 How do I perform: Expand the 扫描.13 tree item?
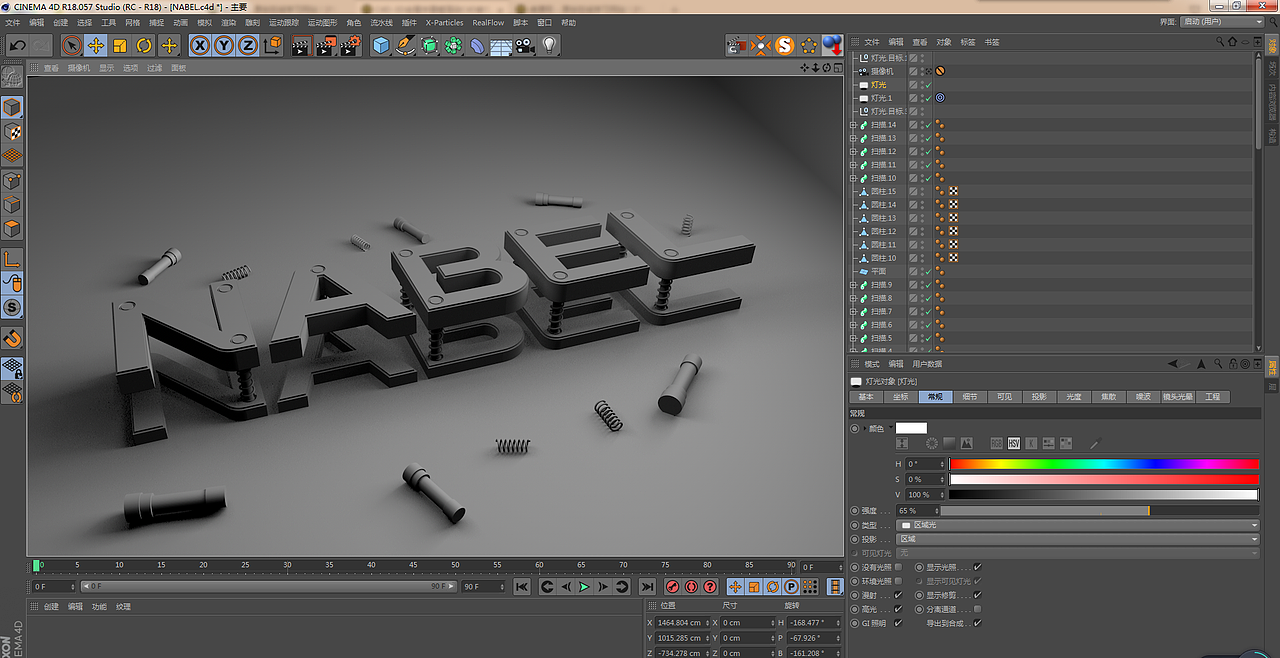[x=853, y=138]
